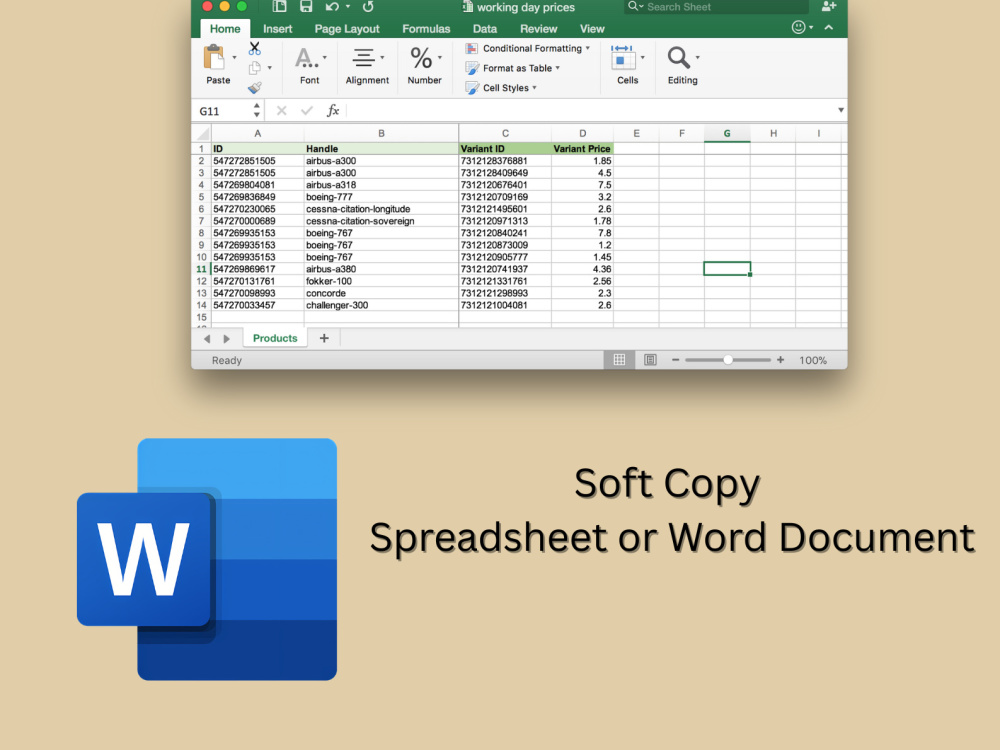Click in the Search Sheet field
Viewport: 1000px width, 750px height.
(x=716, y=6)
